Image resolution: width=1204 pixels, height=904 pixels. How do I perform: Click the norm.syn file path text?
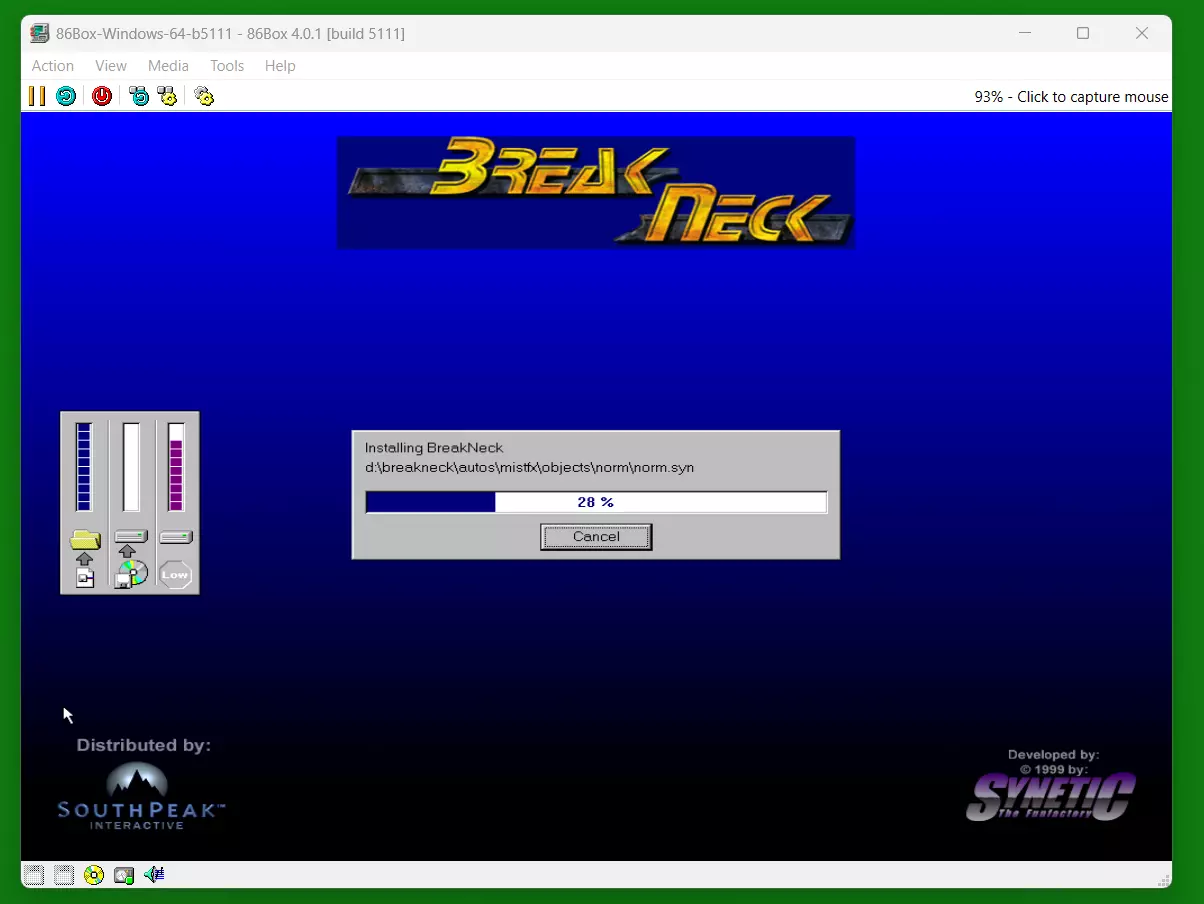[529, 467]
